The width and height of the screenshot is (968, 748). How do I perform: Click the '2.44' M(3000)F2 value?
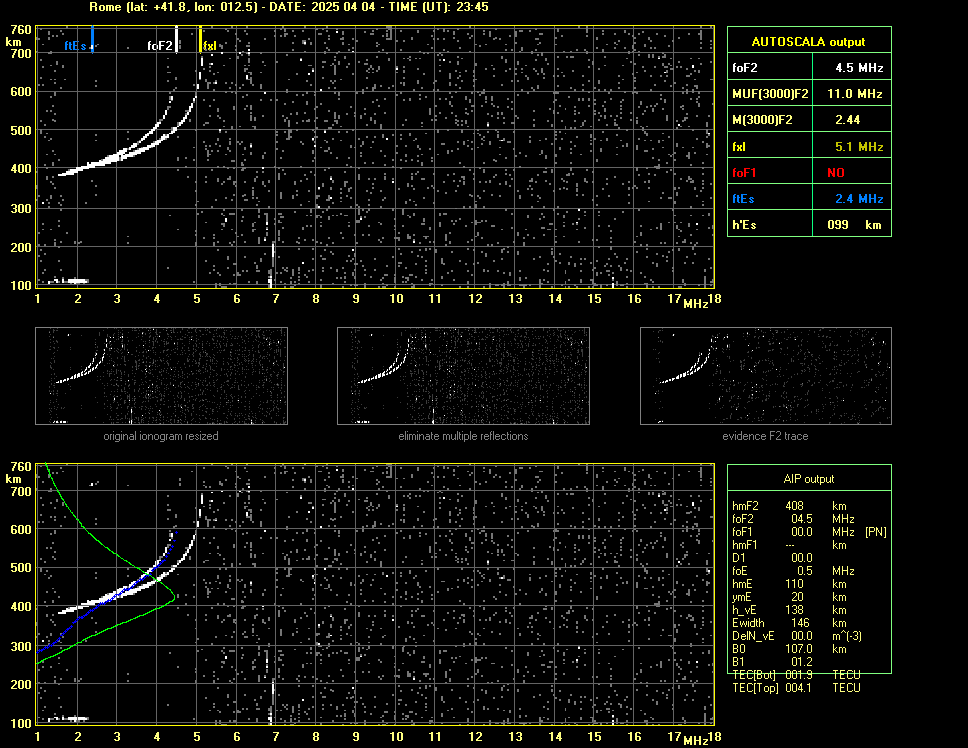coord(848,120)
